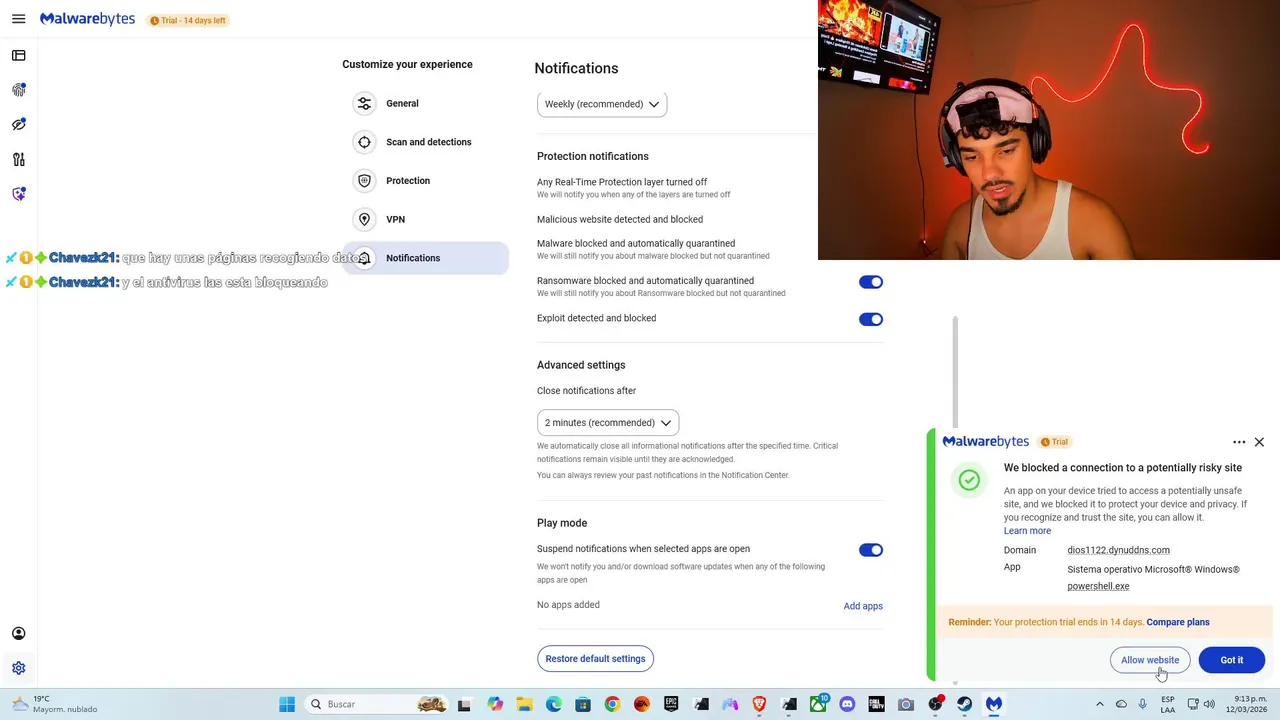1280x720 pixels.
Task: Click the Scan and detections crosshair icon
Action: pyautogui.click(x=364, y=142)
